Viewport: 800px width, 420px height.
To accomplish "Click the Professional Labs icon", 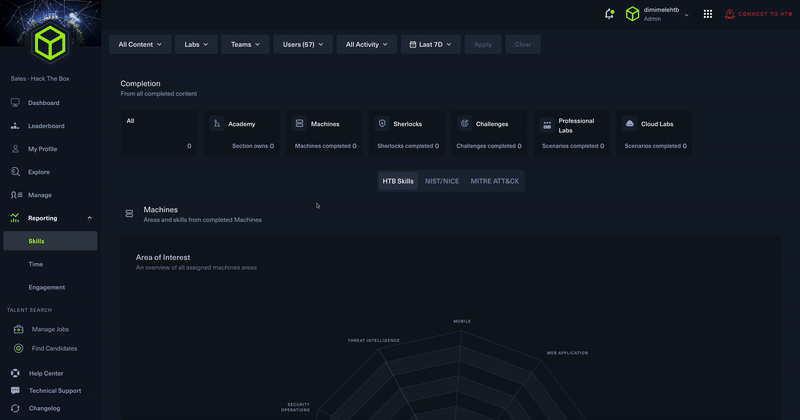I will tap(547, 125).
